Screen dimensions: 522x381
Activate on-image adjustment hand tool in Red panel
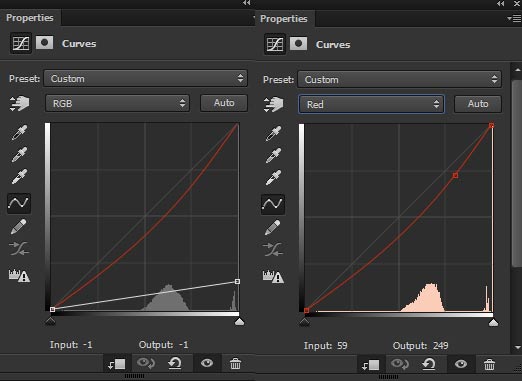[273, 104]
